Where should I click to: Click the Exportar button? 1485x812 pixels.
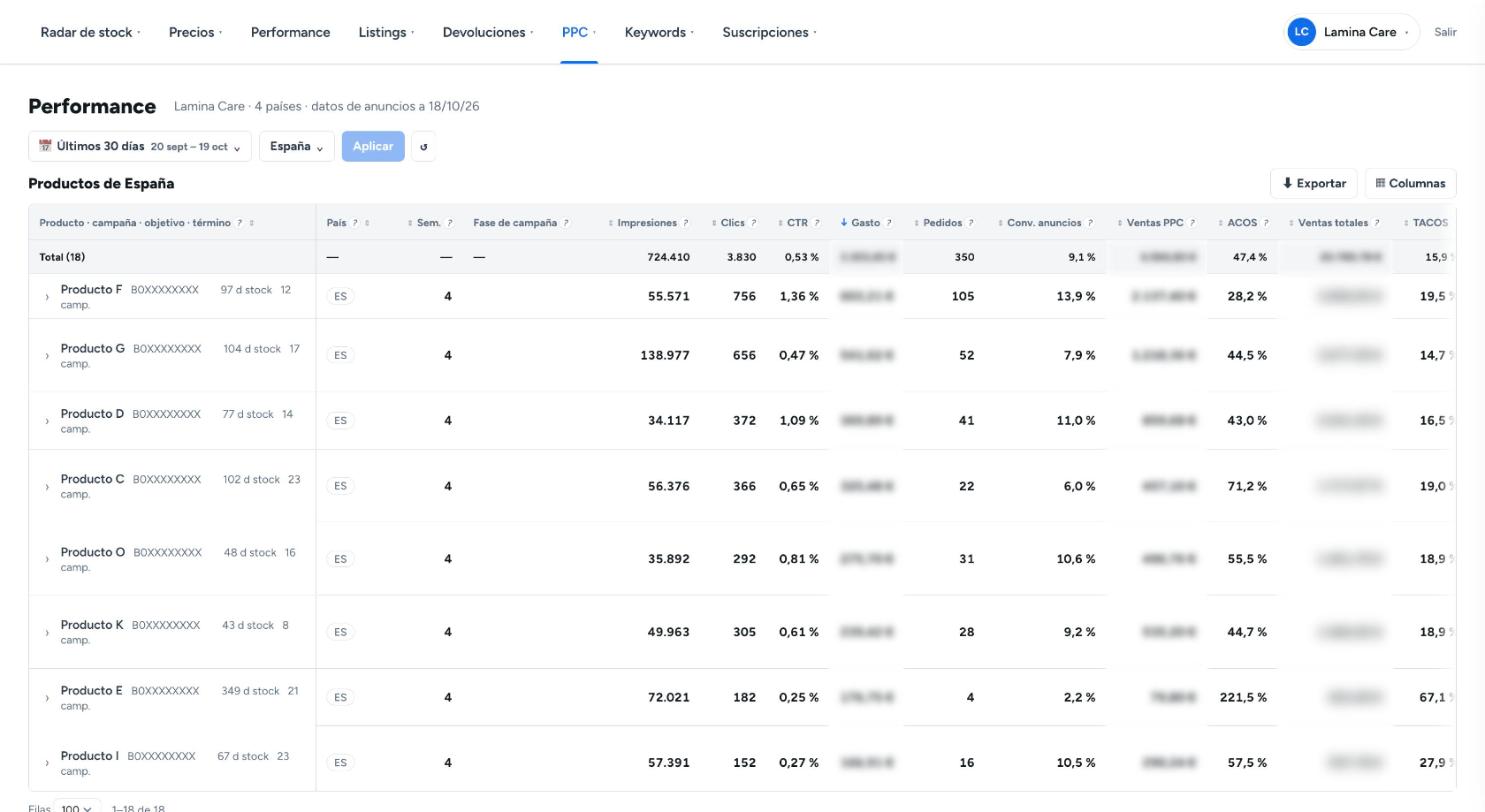1314,184
